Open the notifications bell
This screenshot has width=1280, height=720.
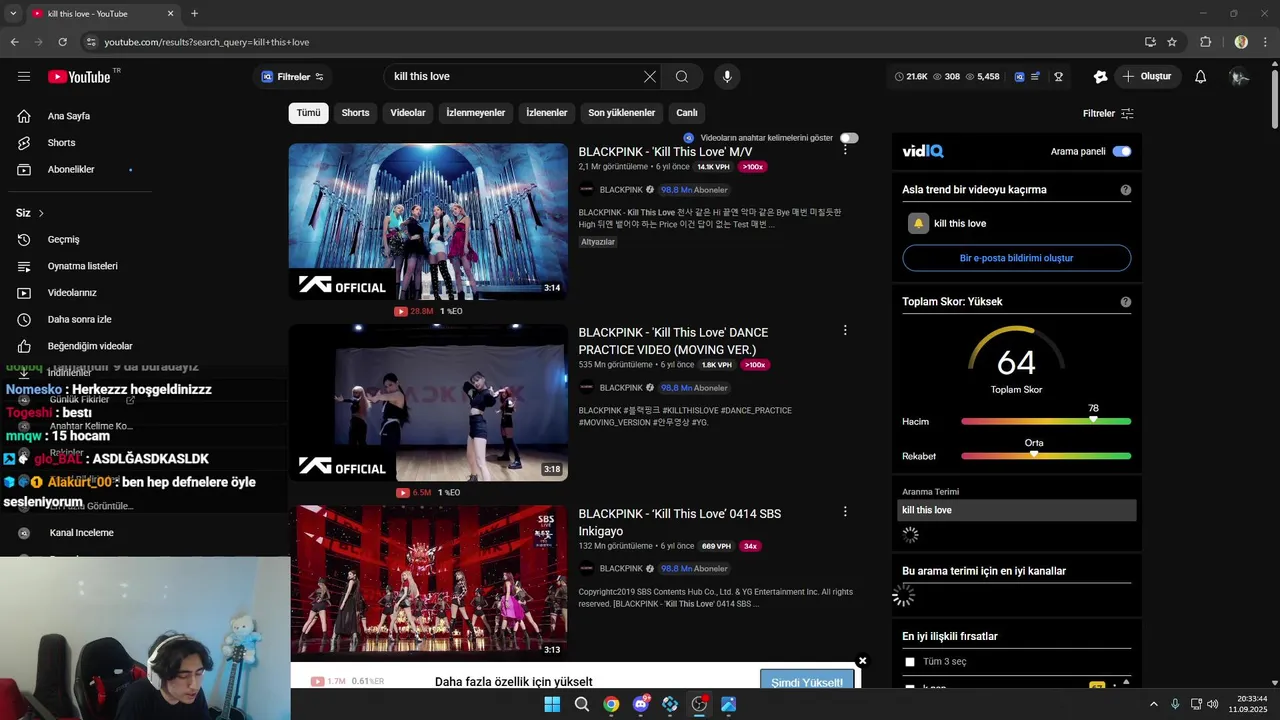click(1201, 77)
